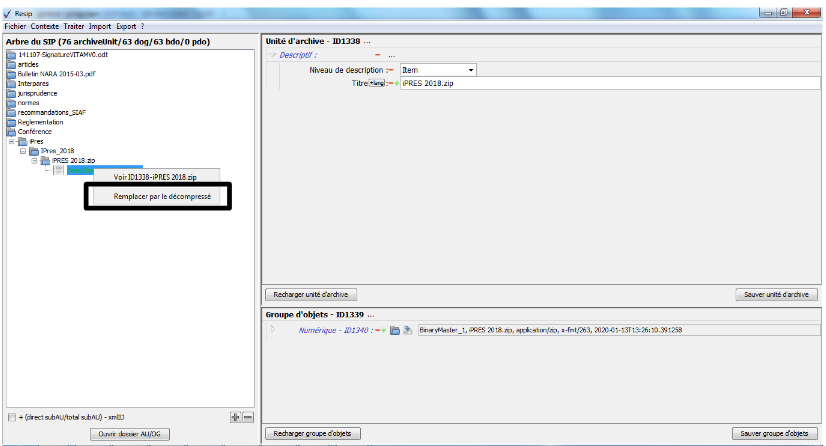The height and width of the screenshot is (446, 826).
Task: Click the file icon left of the BinaryMaster field
Action: (408, 329)
